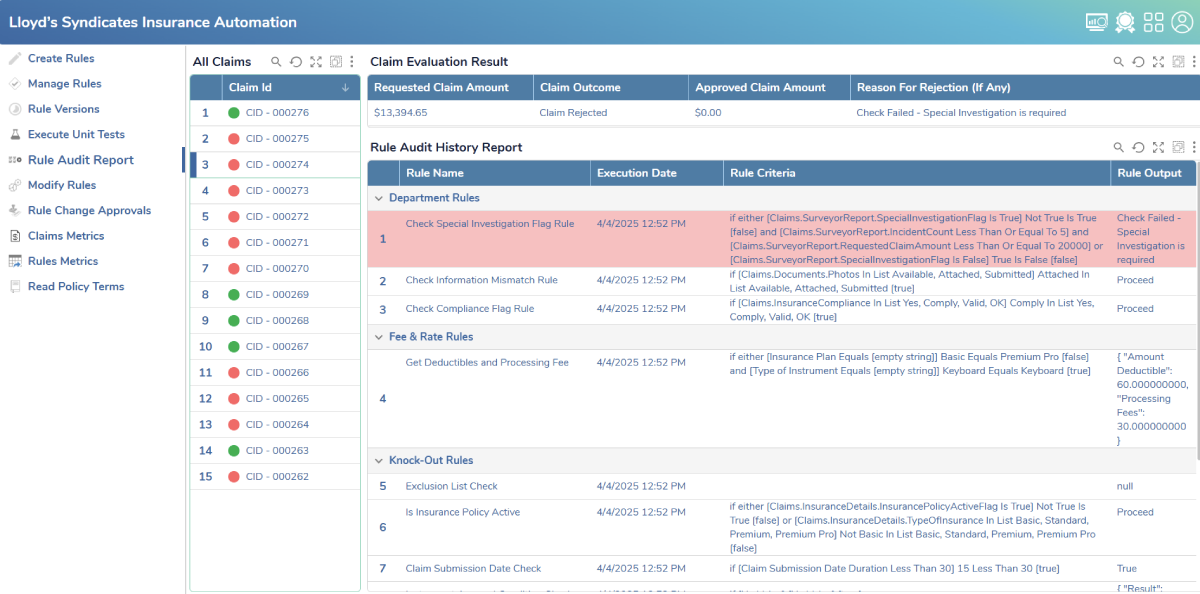Viewport: 1200px width, 594px height.
Task: Open Check Information Mismatch Rule
Action: click(x=482, y=280)
